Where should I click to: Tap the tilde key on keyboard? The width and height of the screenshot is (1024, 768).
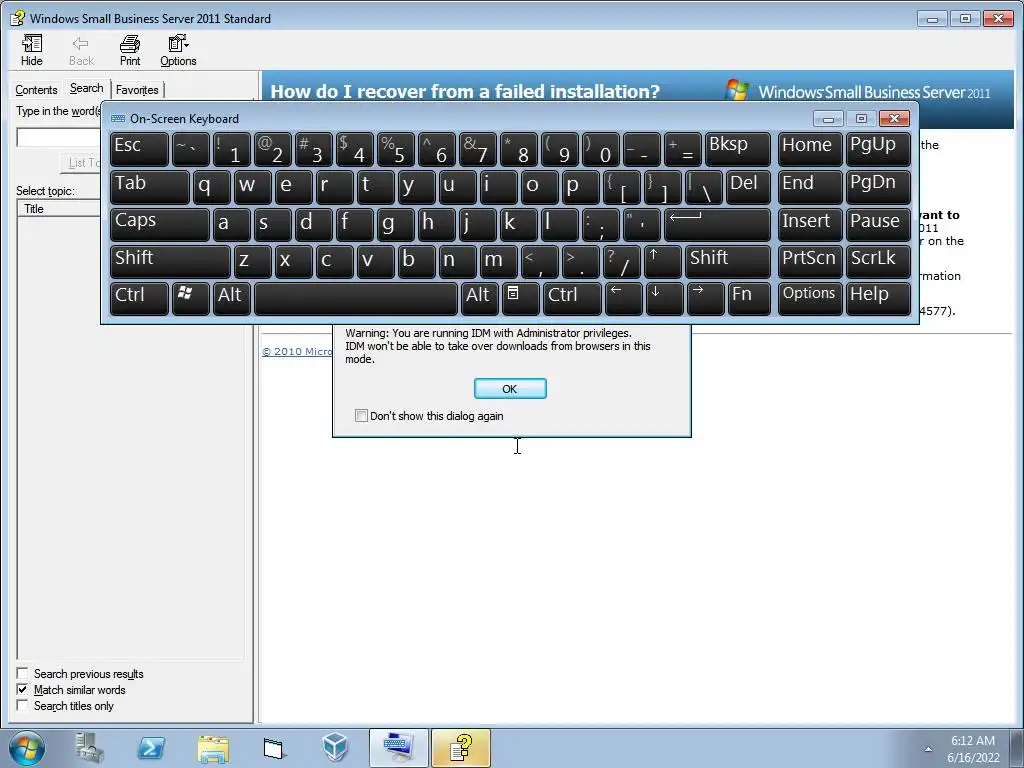[x=191, y=149]
